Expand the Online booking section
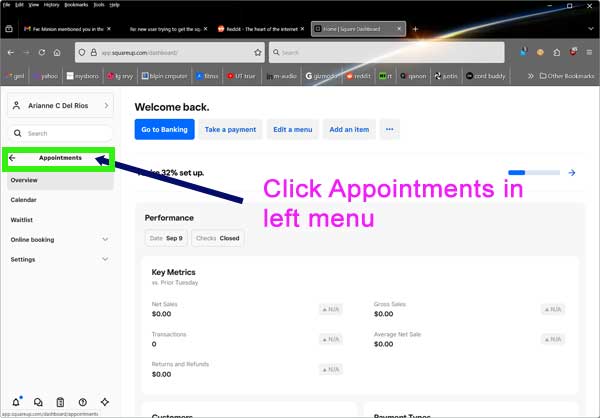 (60, 240)
